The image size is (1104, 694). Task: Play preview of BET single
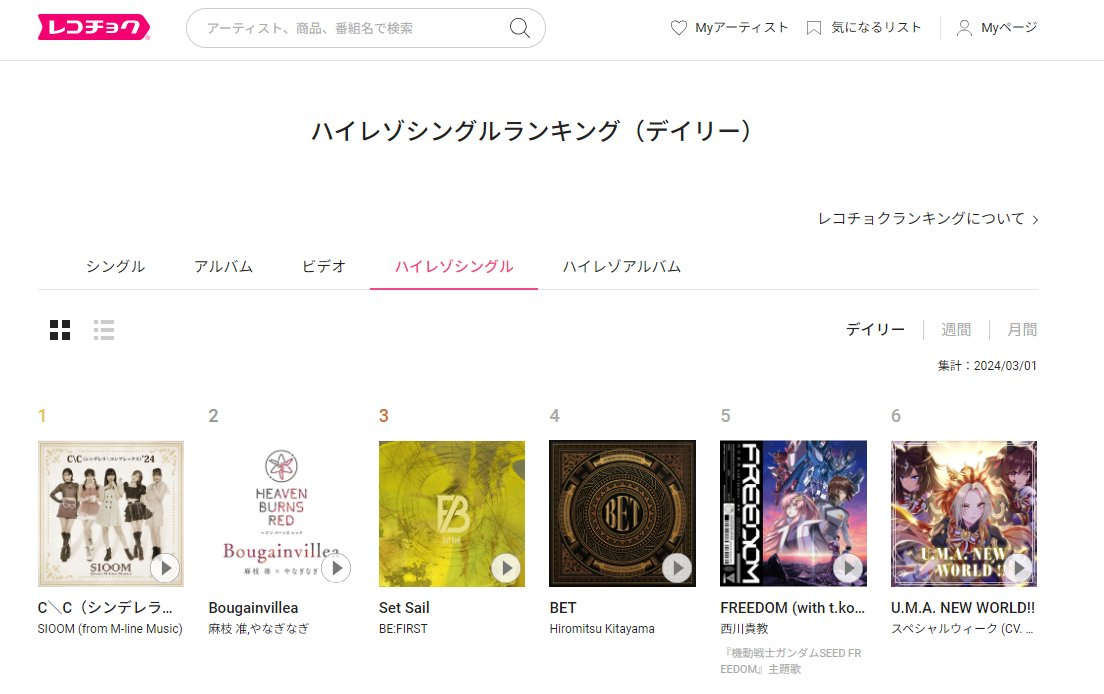coord(677,567)
